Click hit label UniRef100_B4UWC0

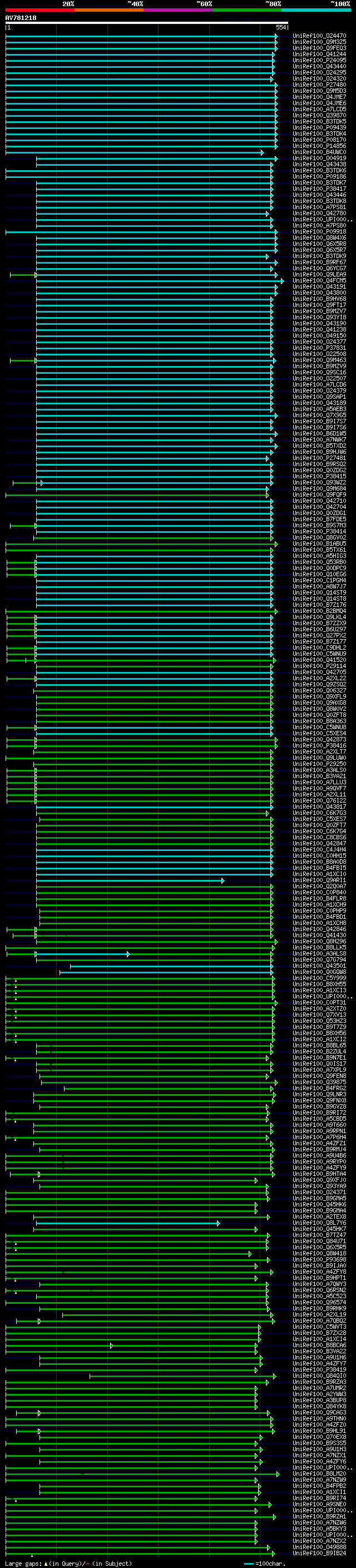click(x=319, y=152)
